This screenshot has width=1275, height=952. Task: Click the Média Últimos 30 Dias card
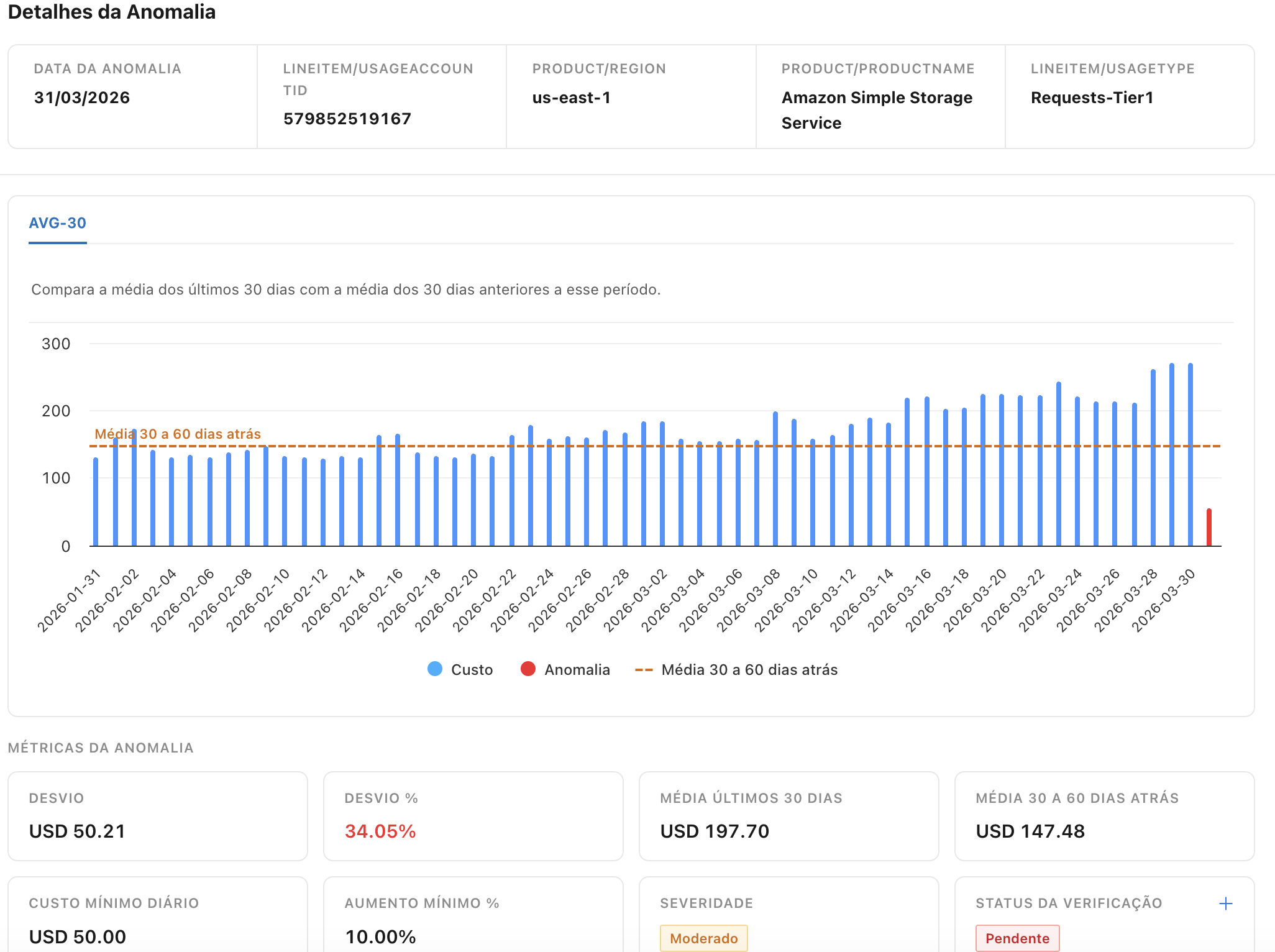pos(788,816)
